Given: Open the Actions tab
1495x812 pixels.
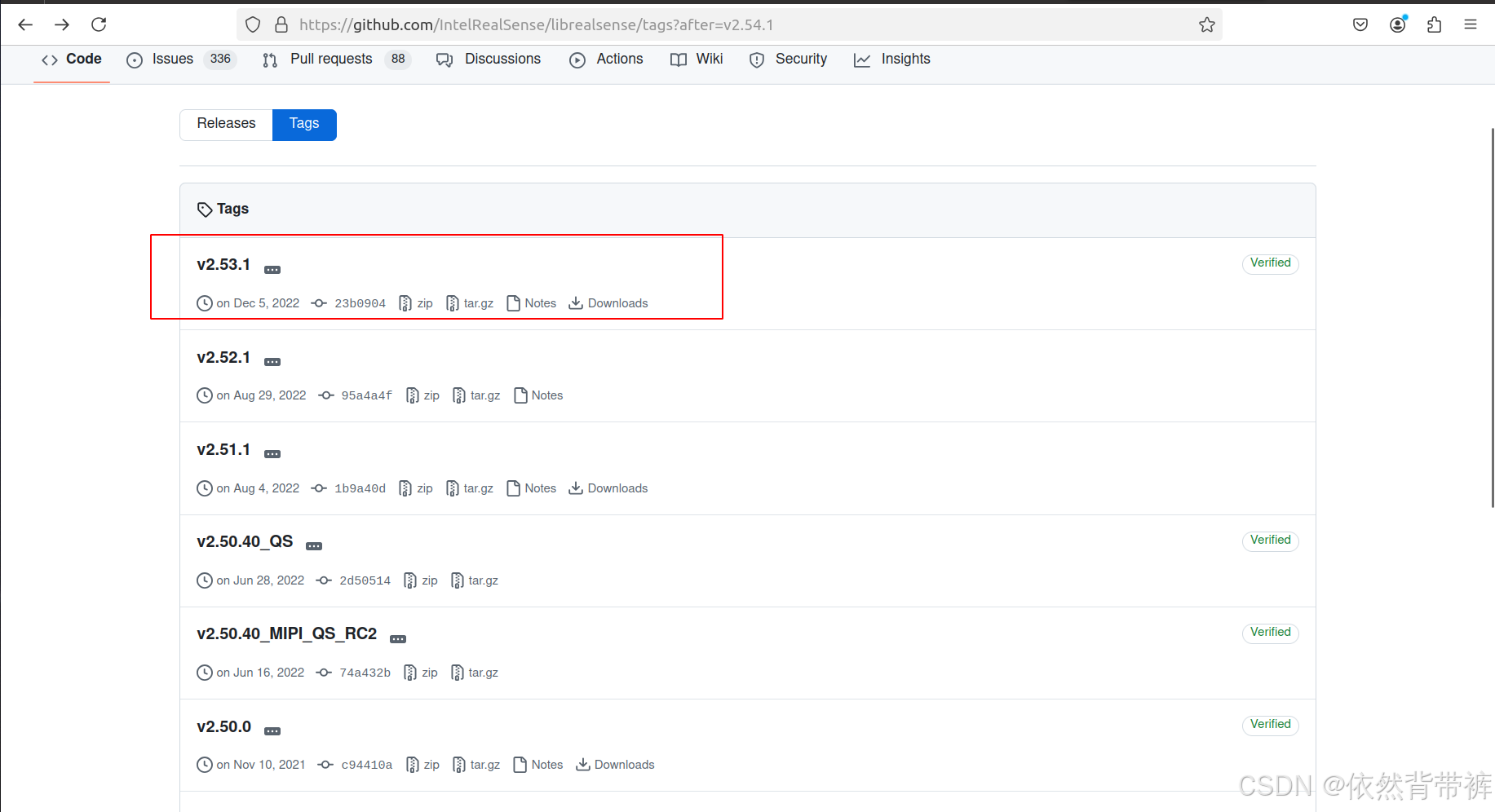Looking at the screenshot, I should [x=606, y=59].
